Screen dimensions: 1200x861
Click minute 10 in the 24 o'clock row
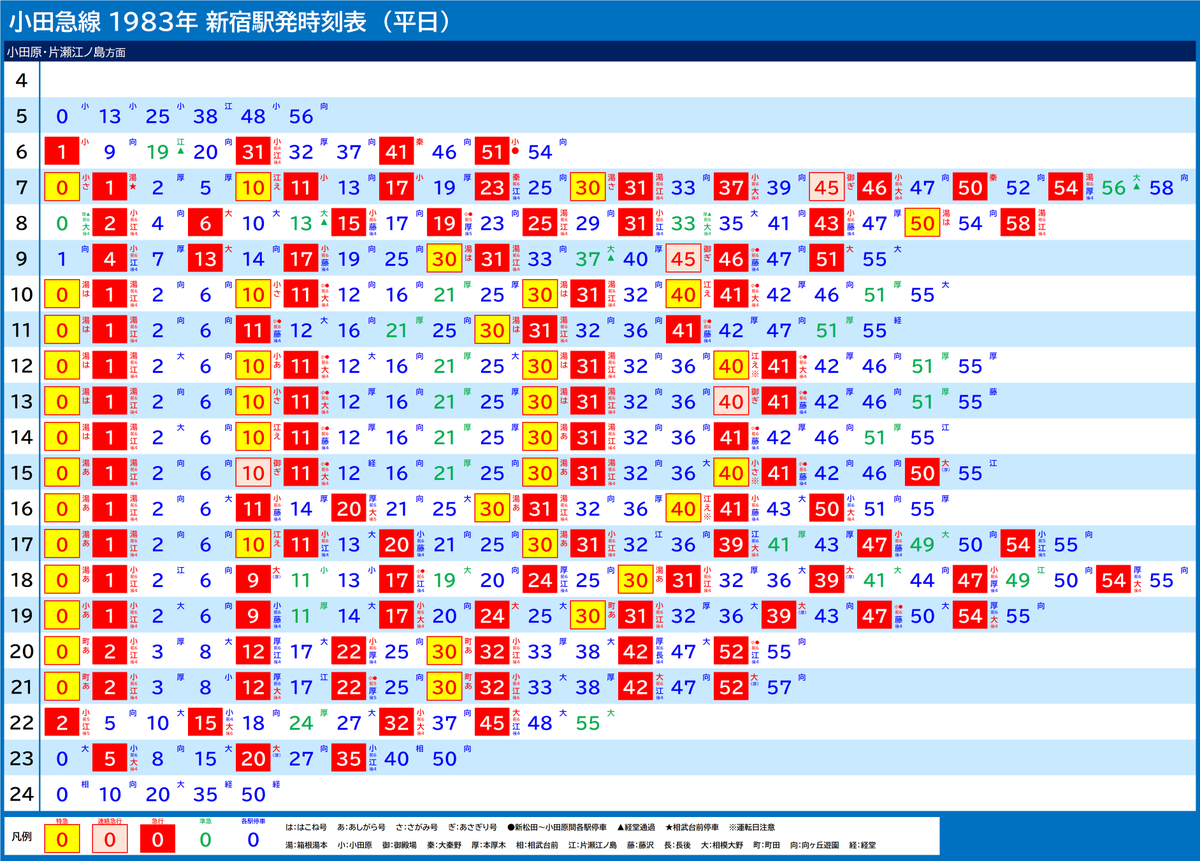point(109,794)
